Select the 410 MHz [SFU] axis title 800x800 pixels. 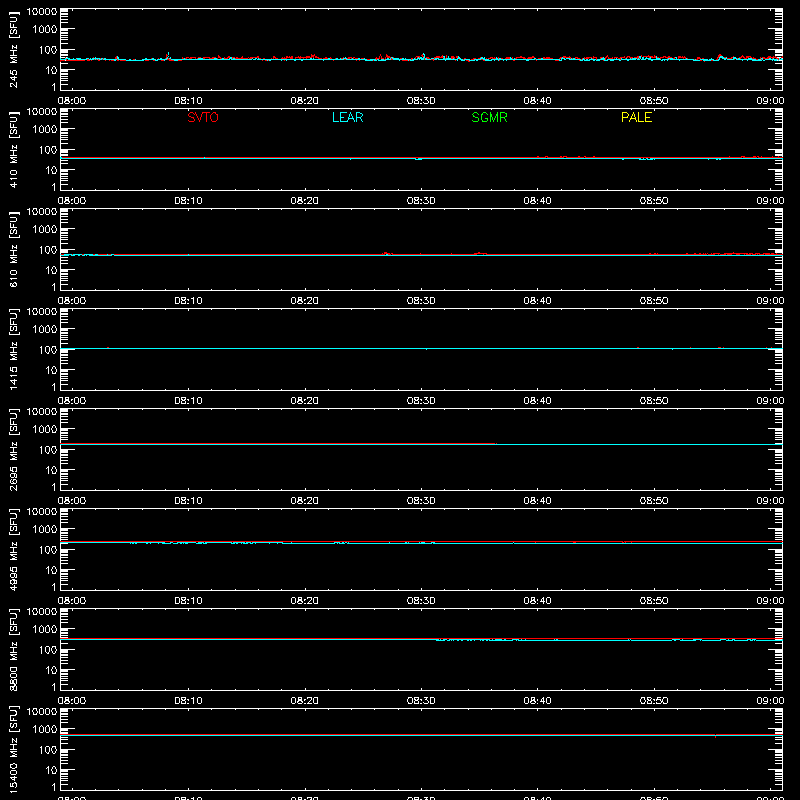pos(13,149)
